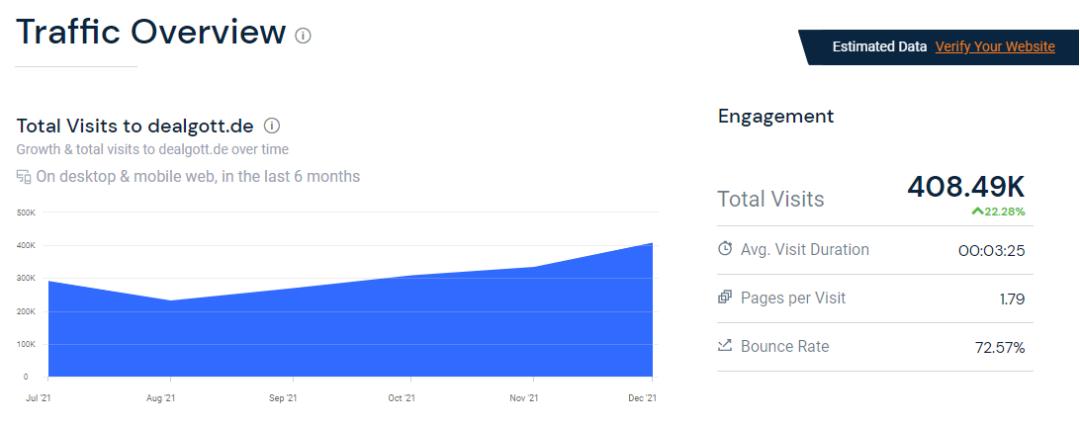Click the clock icon for Avg. Visit Duration

[x=726, y=250]
